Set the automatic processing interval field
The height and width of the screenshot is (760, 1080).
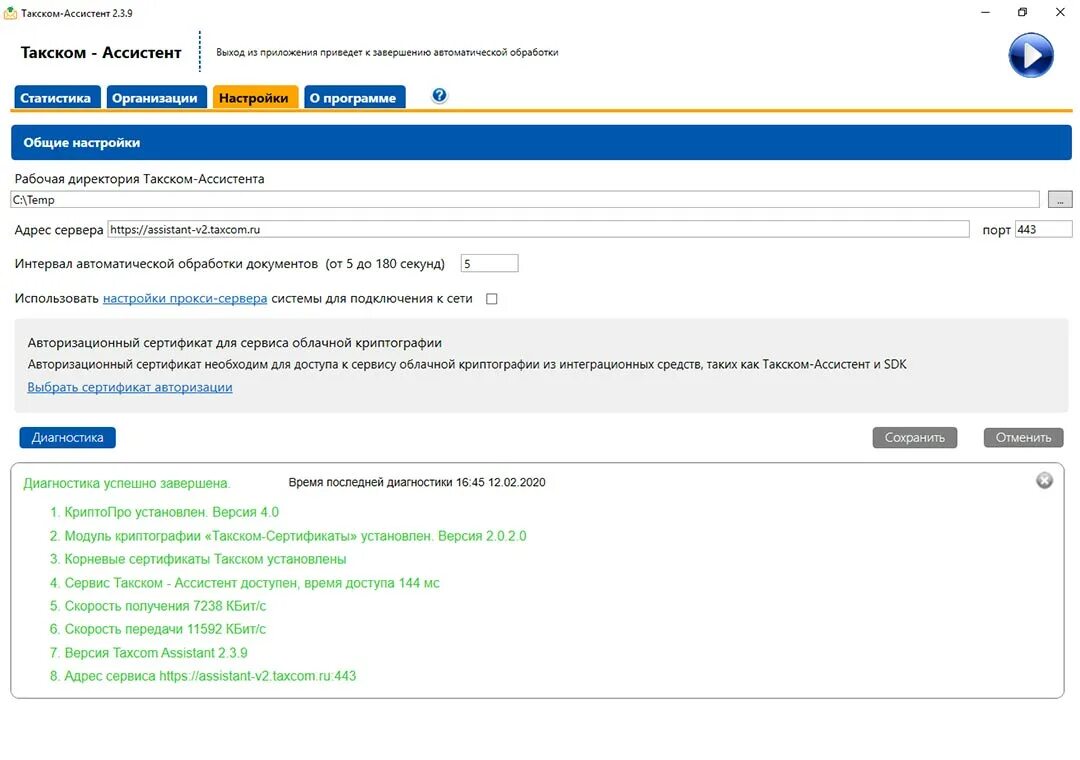489,263
